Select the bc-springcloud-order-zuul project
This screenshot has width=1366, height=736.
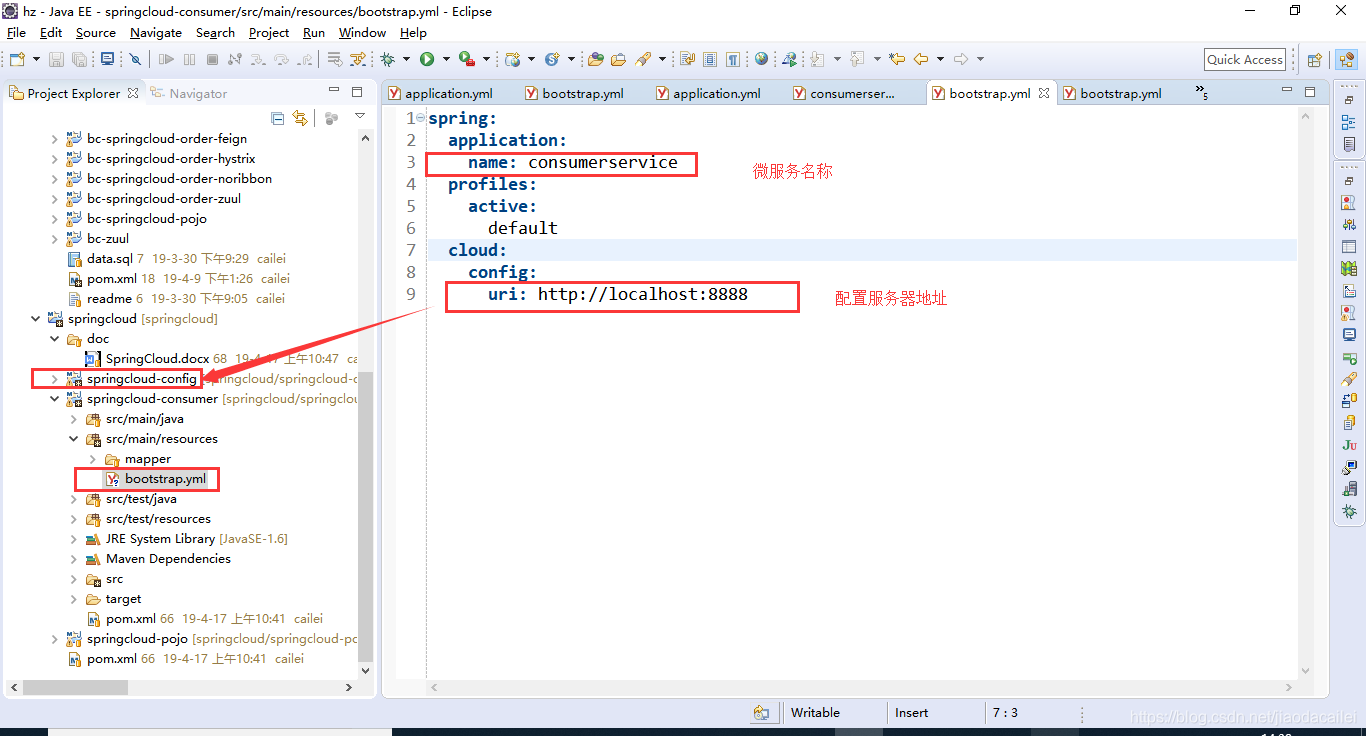(x=164, y=199)
